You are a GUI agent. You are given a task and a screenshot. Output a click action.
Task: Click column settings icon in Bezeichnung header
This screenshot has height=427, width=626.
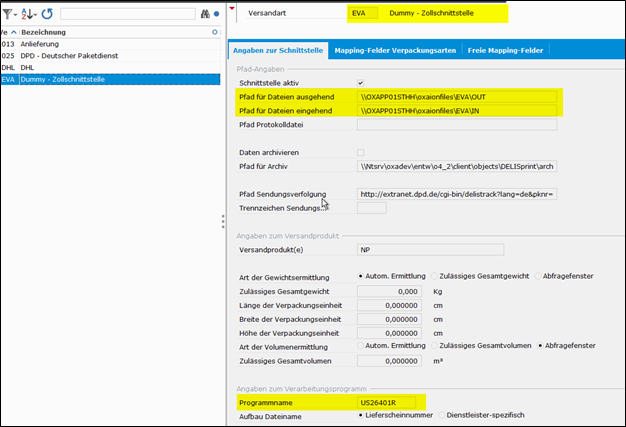tap(214, 32)
